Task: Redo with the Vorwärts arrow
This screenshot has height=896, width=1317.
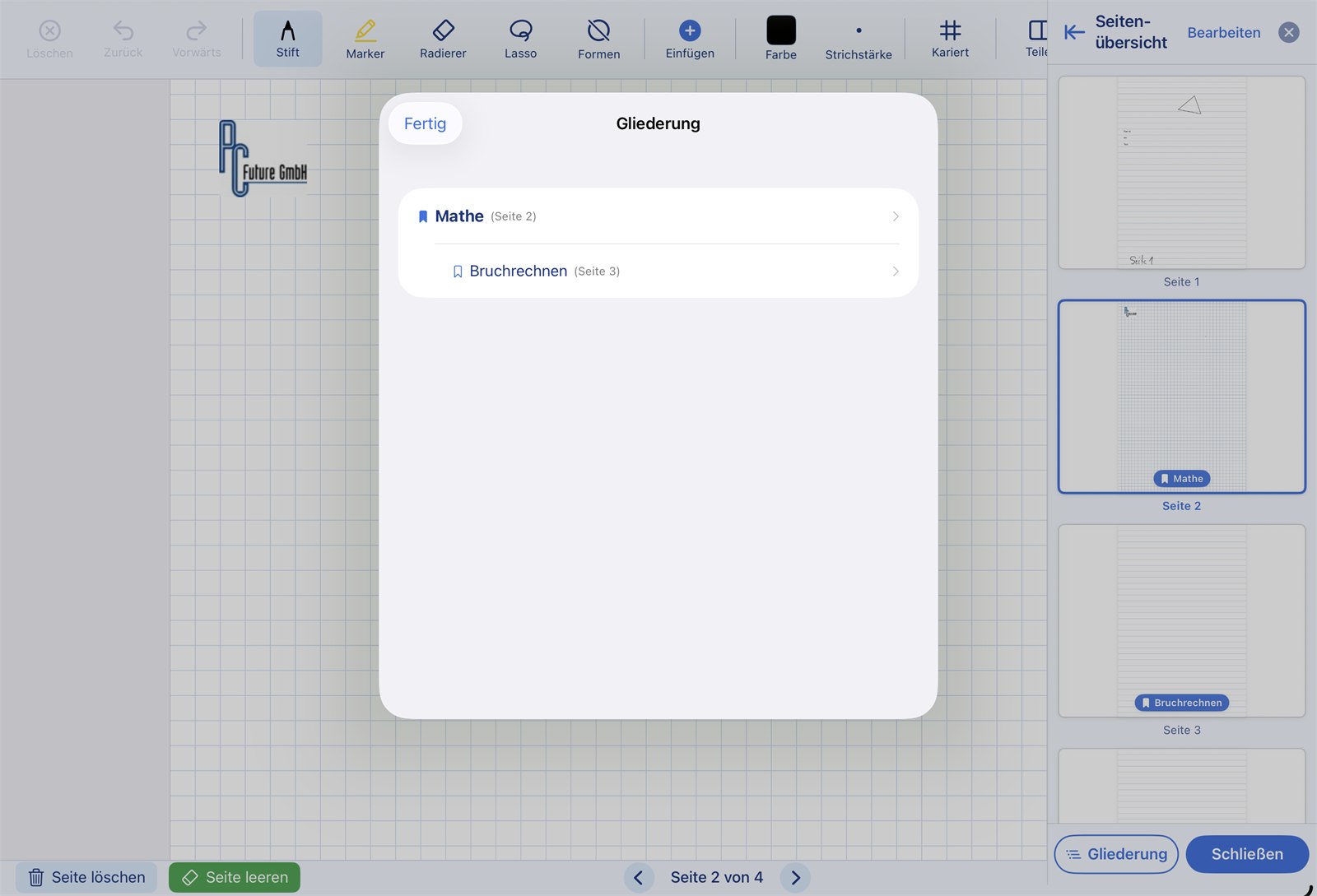Action: 197,39
